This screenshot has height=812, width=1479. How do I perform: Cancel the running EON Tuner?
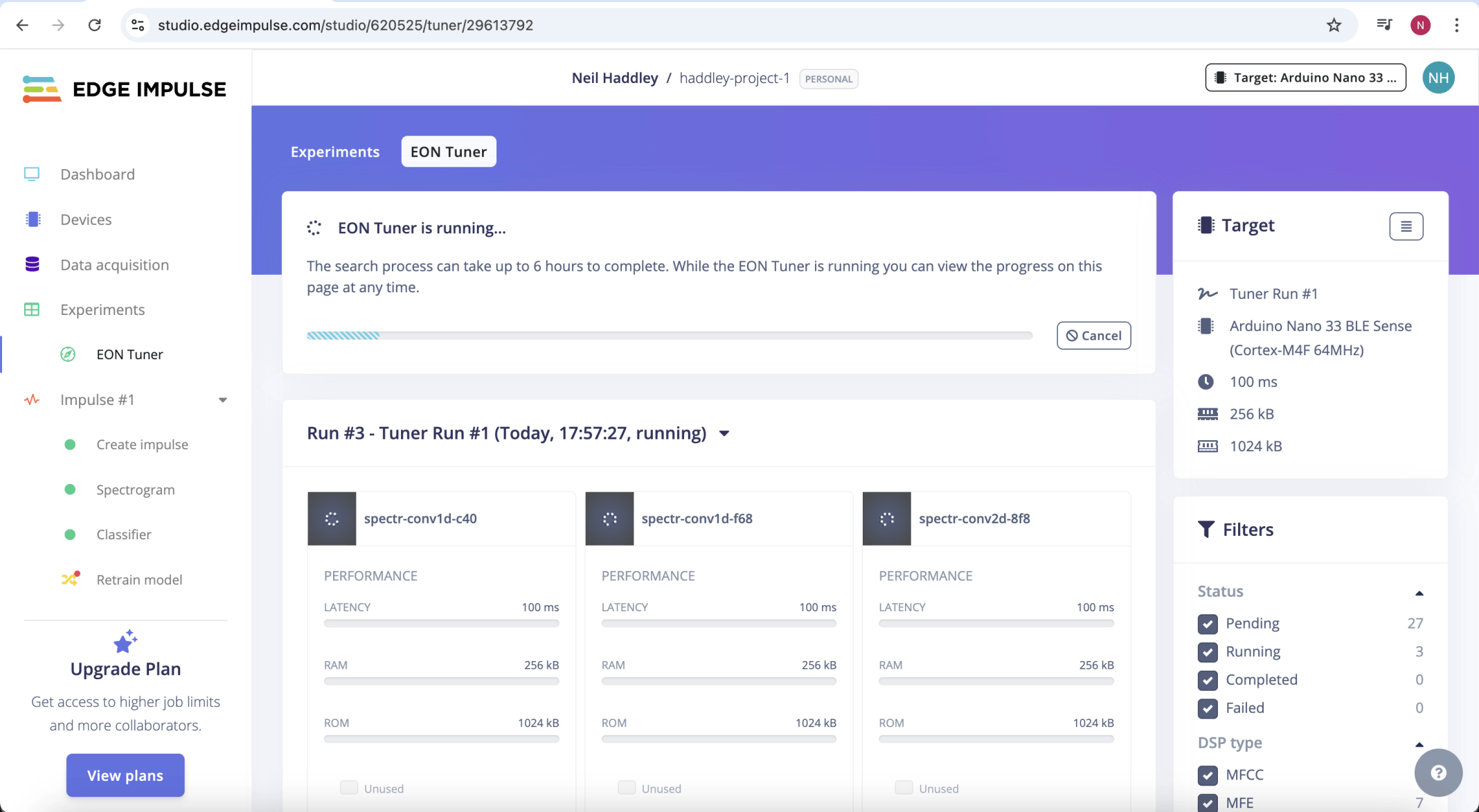pyautogui.click(x=1093, y=336)
